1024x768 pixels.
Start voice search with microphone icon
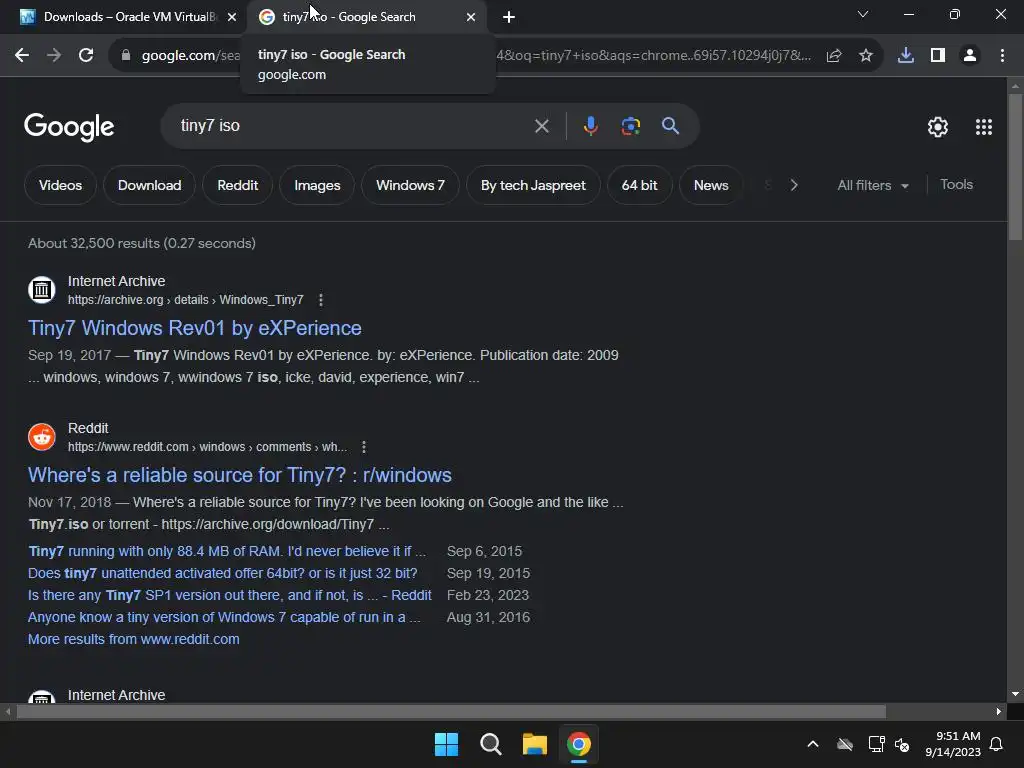[590, 126]
